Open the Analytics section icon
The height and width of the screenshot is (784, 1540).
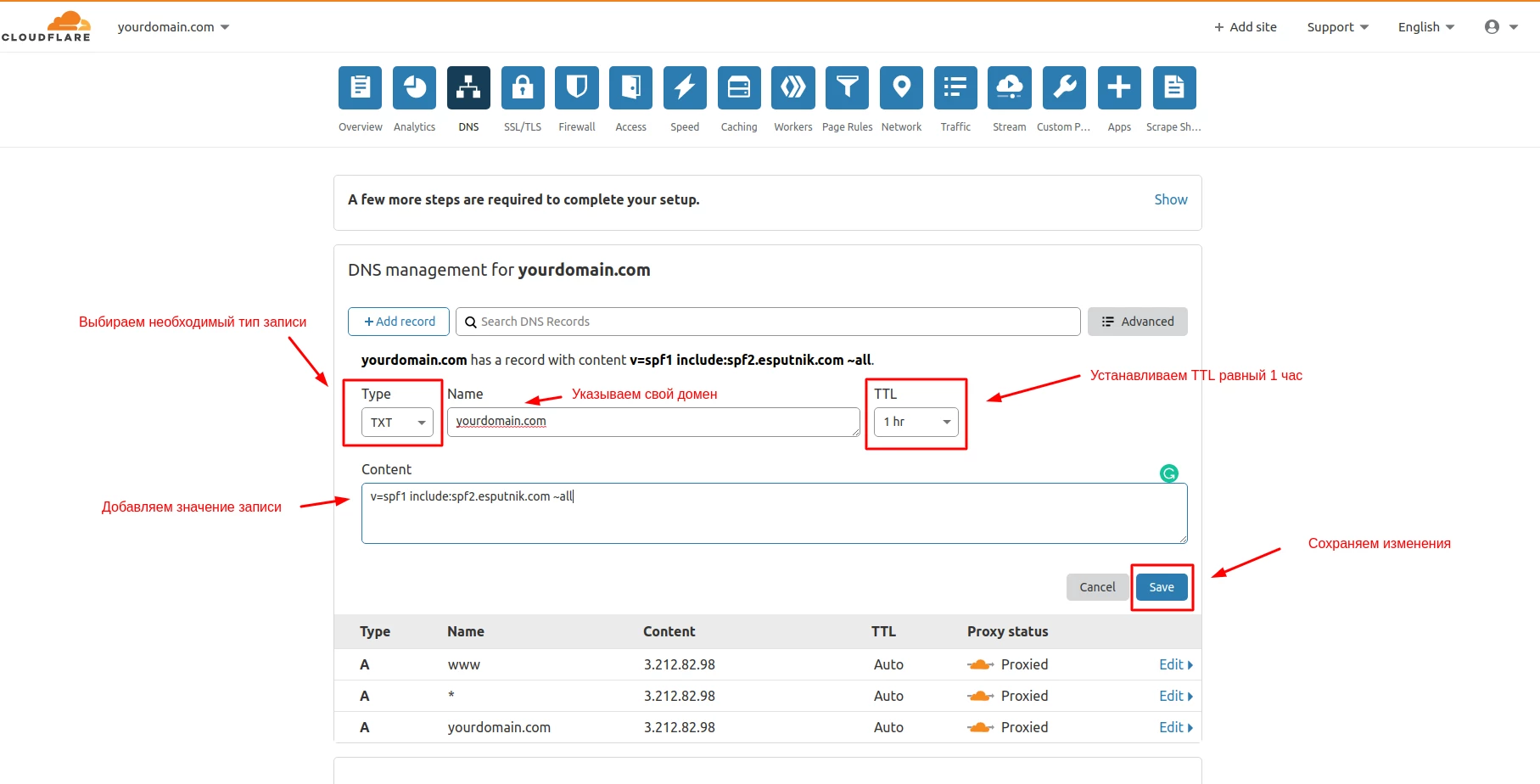(414, 88)
